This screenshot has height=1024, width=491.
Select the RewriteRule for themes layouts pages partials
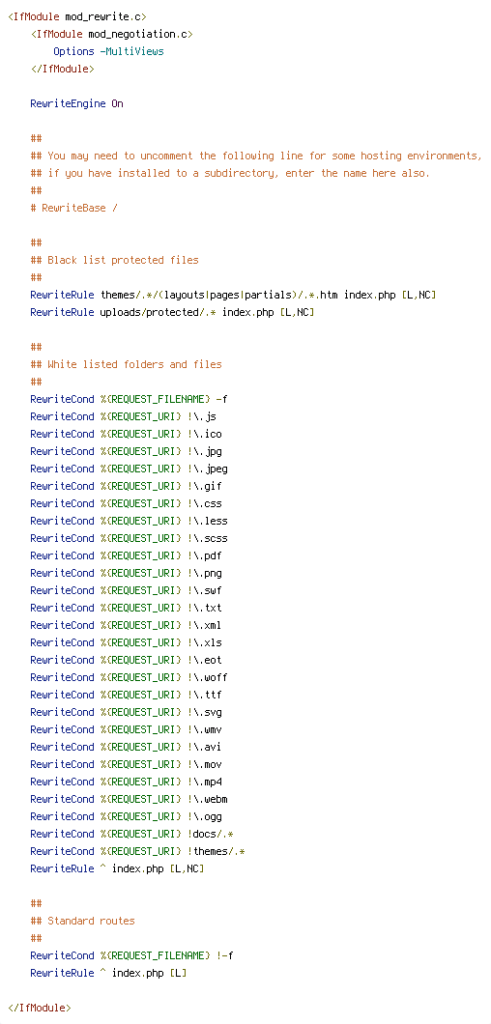[233, 295]
